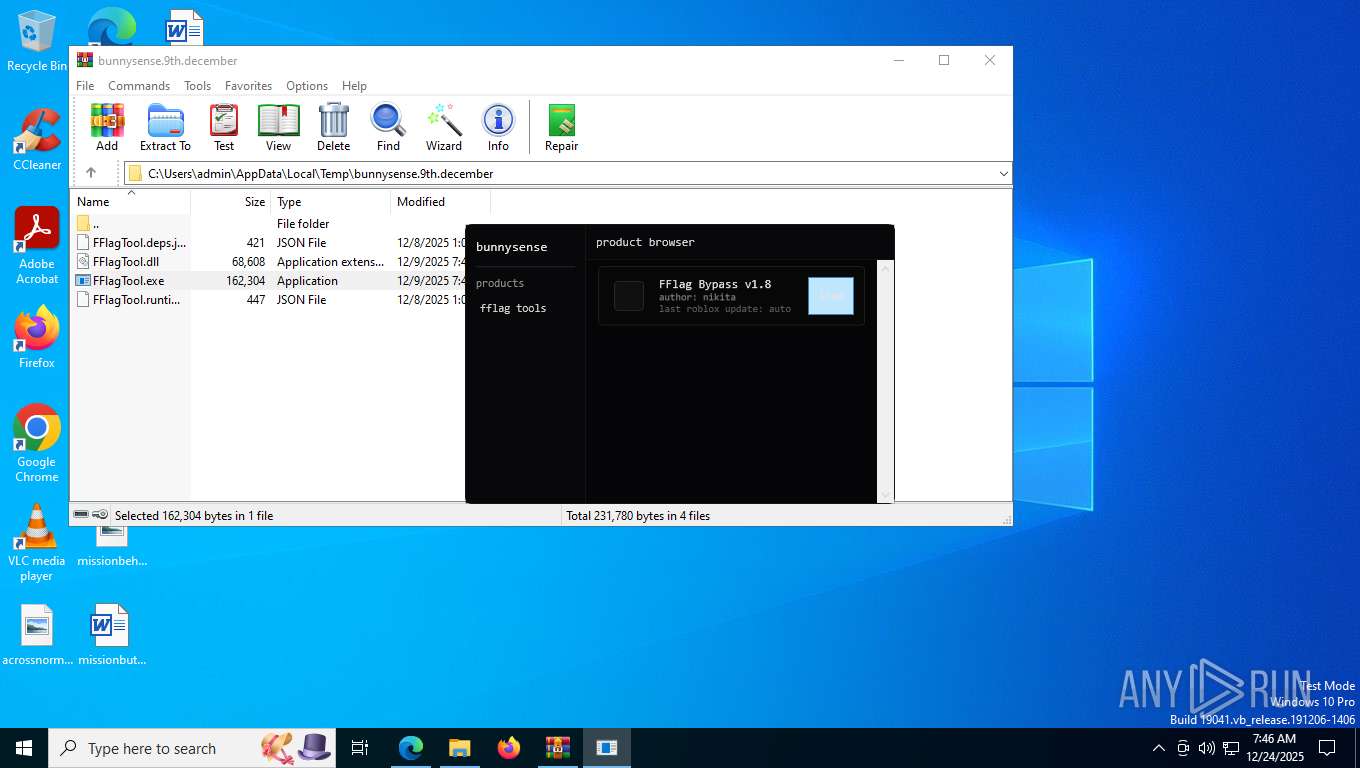
Task: Click the Delete trash can icon
Action: tap(333, 127)
